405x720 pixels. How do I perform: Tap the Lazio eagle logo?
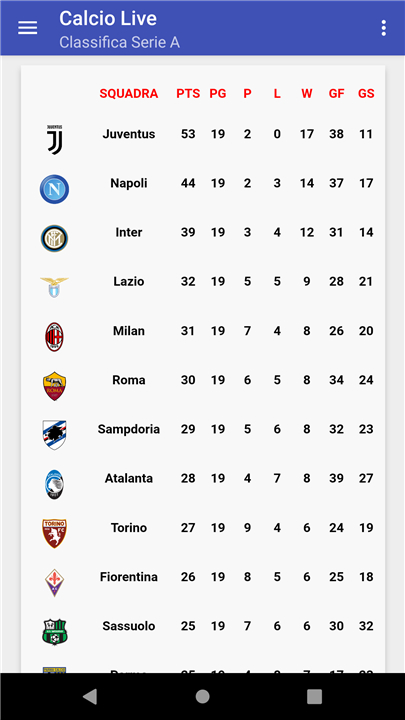[x=54, y=287]
